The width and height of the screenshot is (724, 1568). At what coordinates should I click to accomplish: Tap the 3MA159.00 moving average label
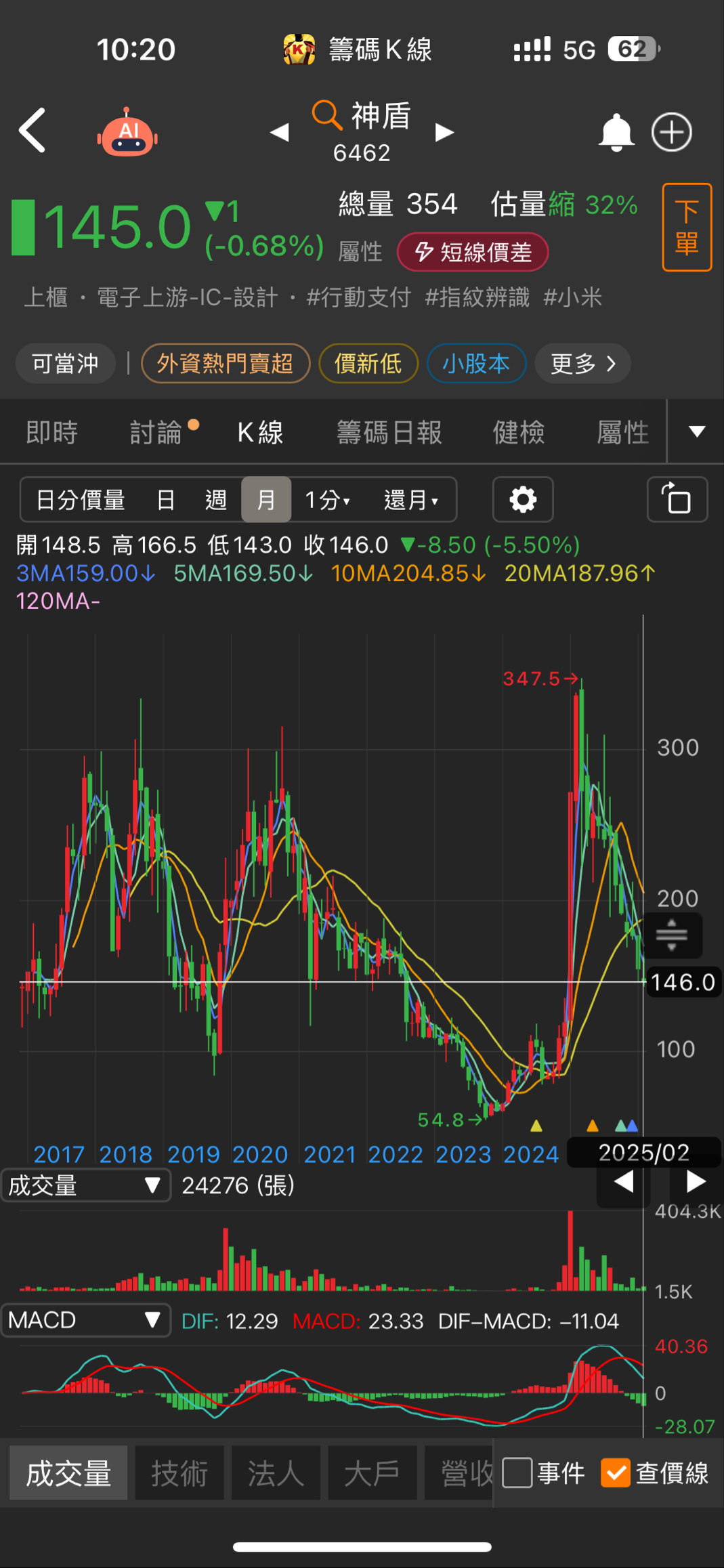pyautogui.click(x=86, y=573)
